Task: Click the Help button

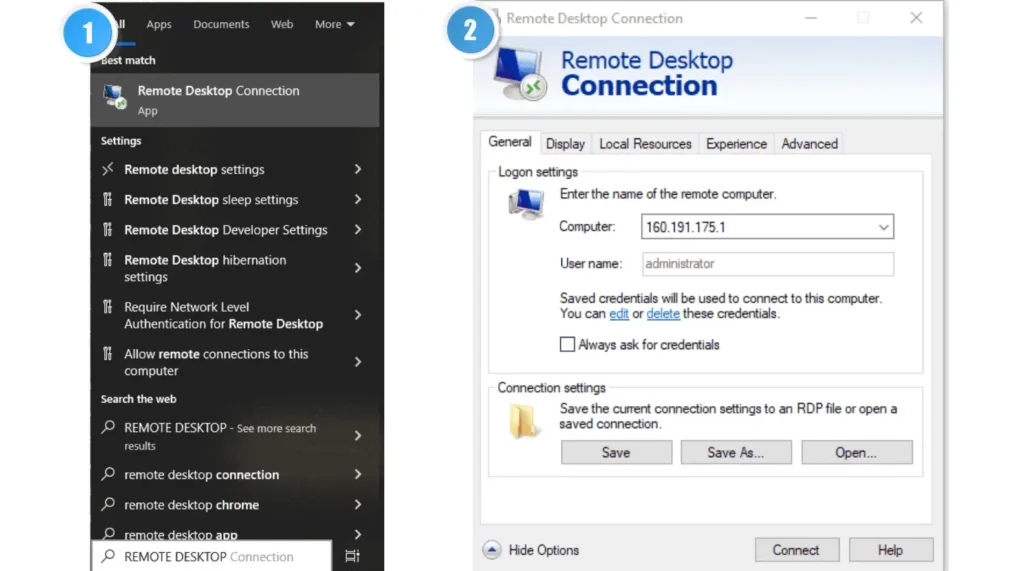Action: pos(890,550)
